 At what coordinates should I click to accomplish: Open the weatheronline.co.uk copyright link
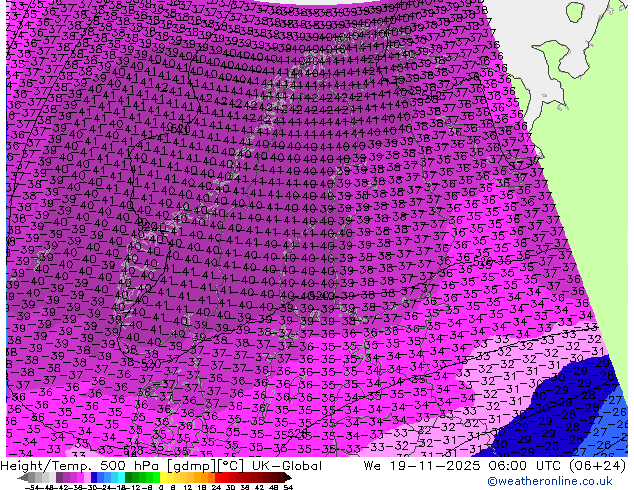pos(550,481)
